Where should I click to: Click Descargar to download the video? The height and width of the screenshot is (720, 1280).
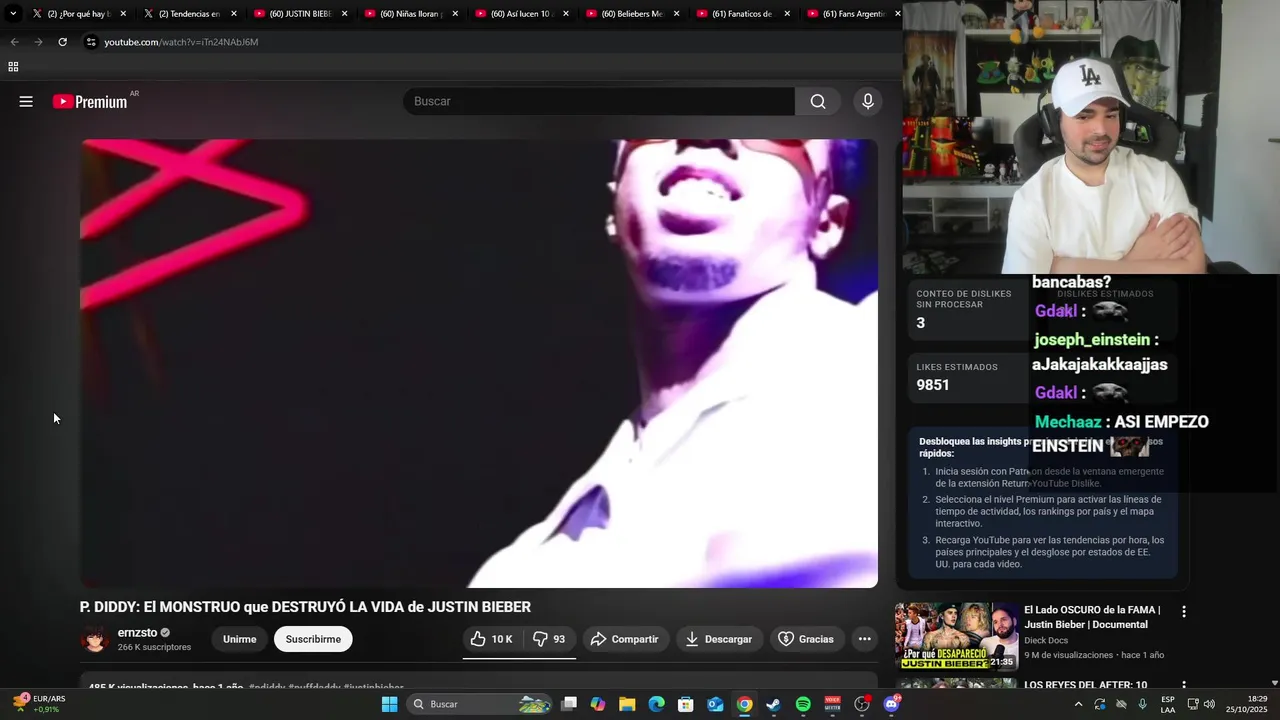(x=718, y=639)
